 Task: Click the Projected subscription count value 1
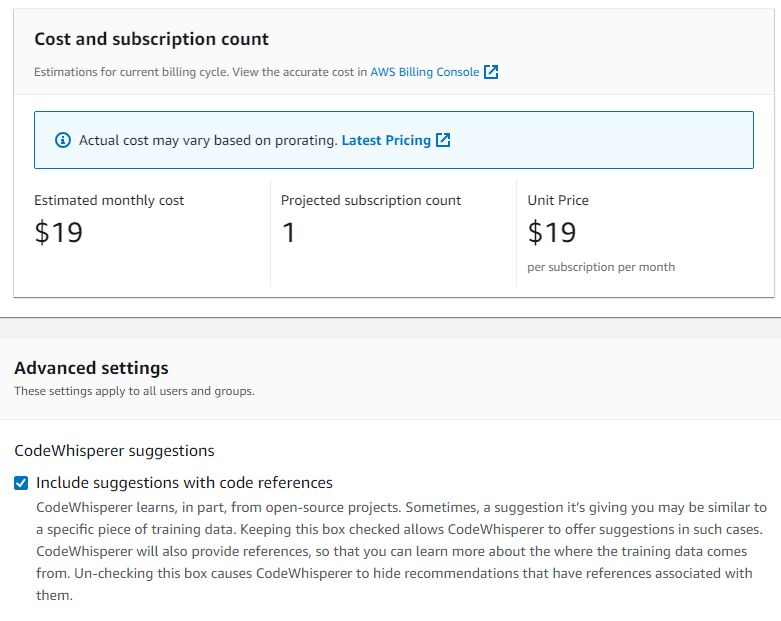pyautogui.click(x=289, y=233)
